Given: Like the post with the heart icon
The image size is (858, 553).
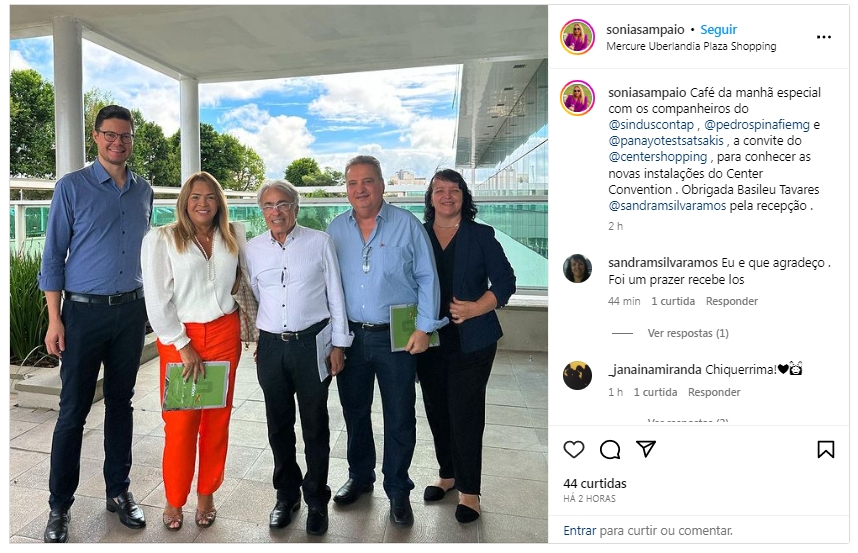Looking at the screenshot, I should 573,449.
